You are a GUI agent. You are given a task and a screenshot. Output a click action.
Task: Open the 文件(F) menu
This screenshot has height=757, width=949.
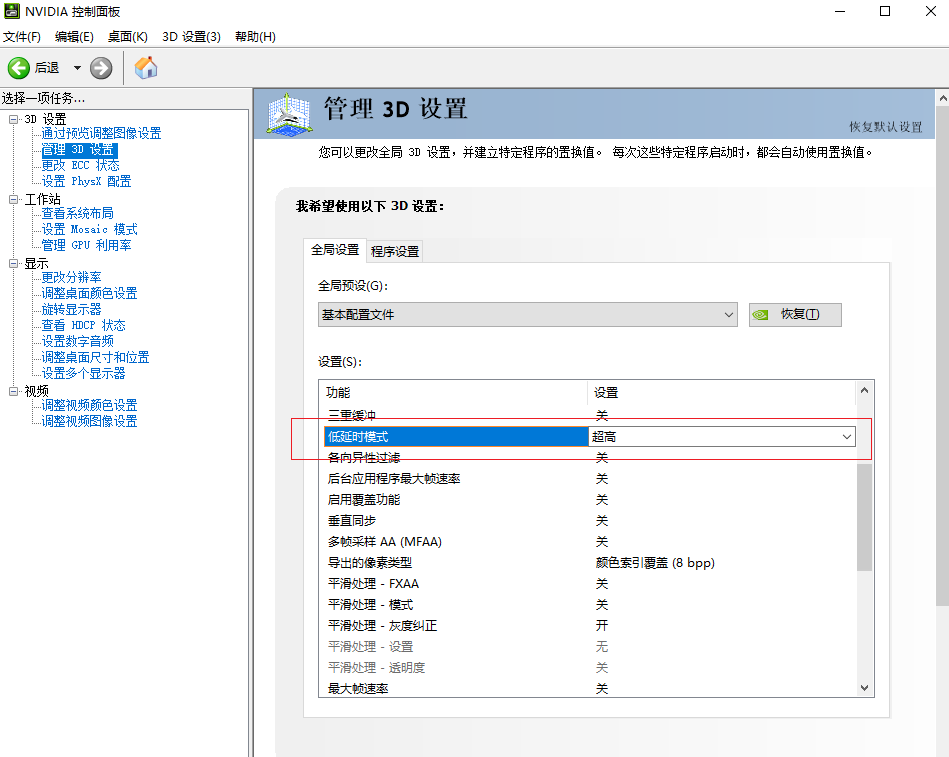click(22, 37)
